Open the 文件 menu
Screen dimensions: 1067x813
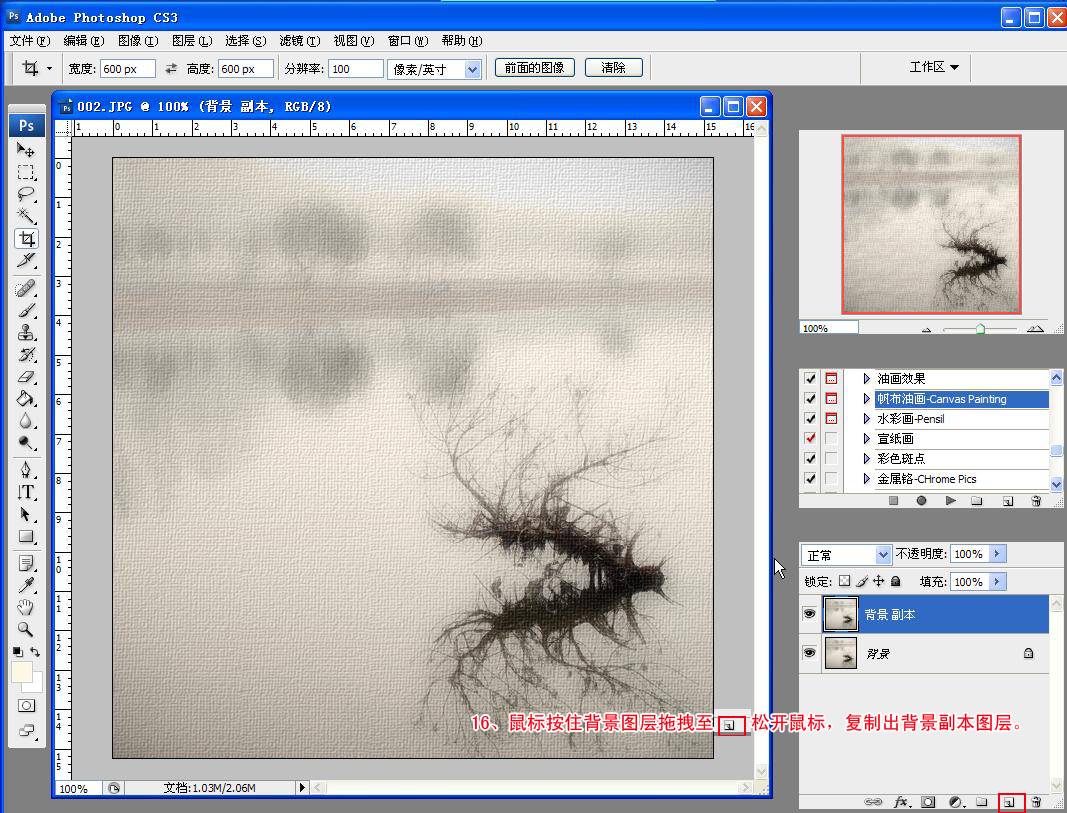pos(30,41)
